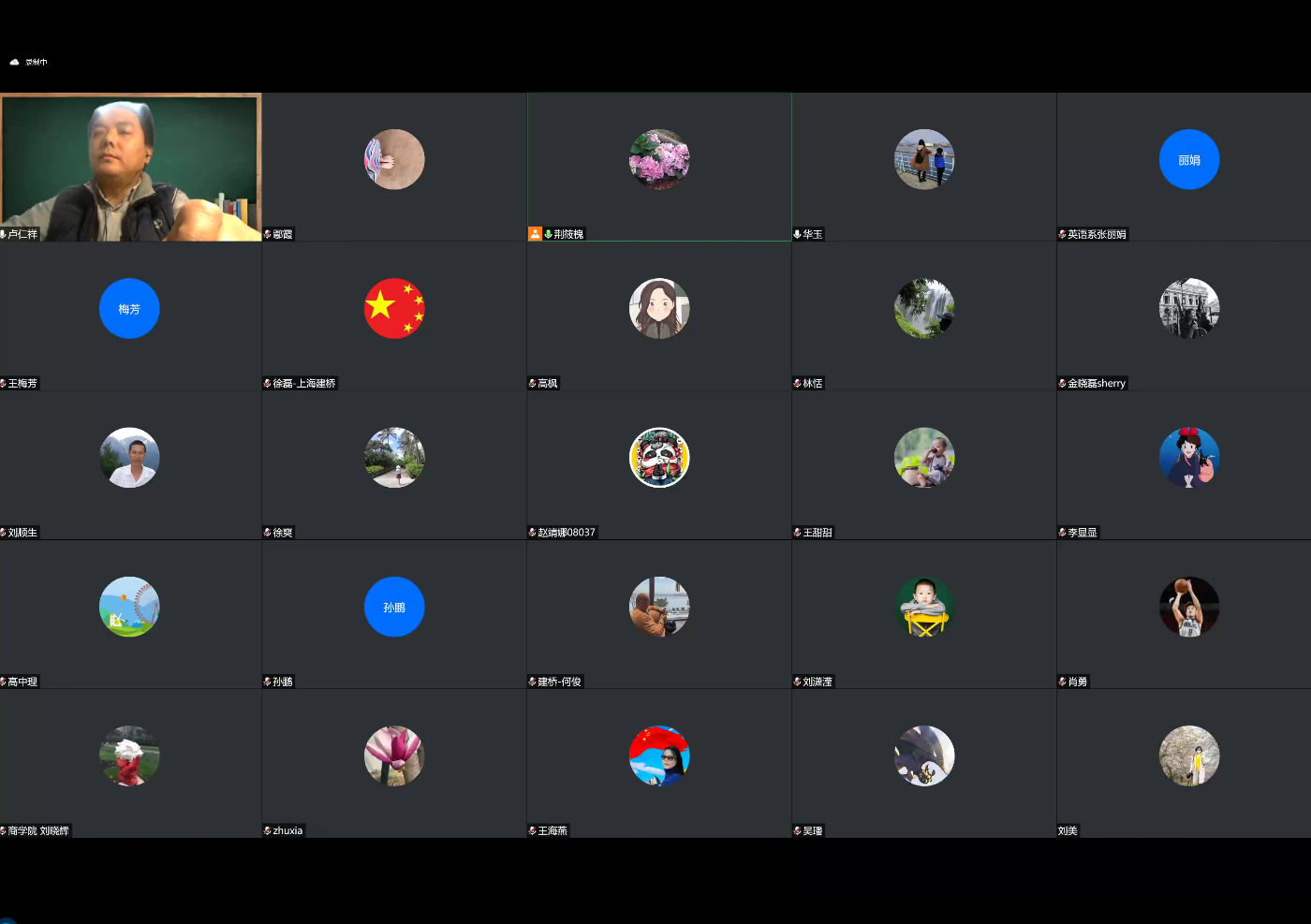Image resolution: width=1311 pixels, height=924 pixels.
Task: Click the Chinese flag avatar
Action: coord(394,308)
